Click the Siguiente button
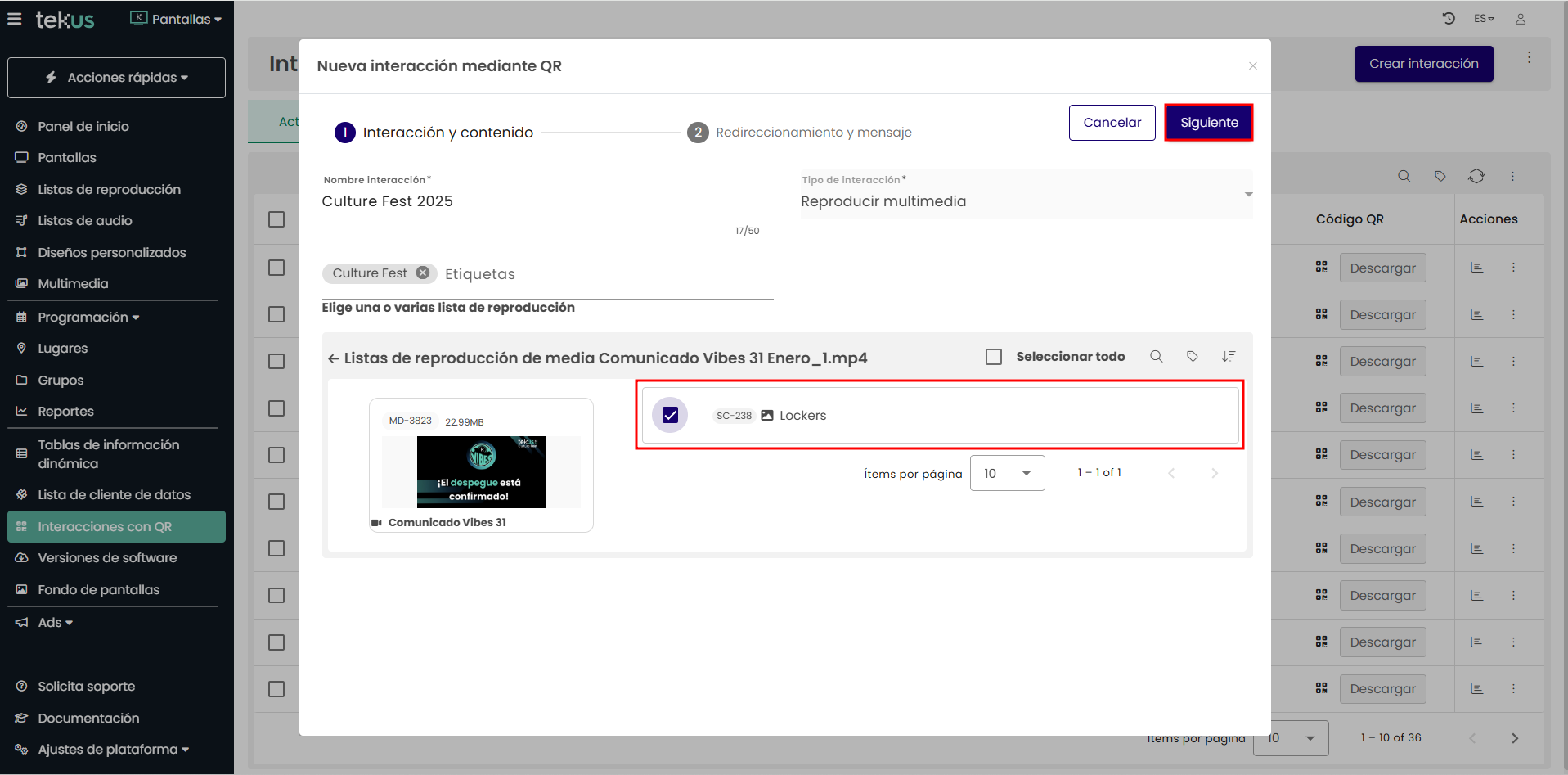Image resolution: width=1568 pixels, height=775 pixels. tap(1208, 123)
